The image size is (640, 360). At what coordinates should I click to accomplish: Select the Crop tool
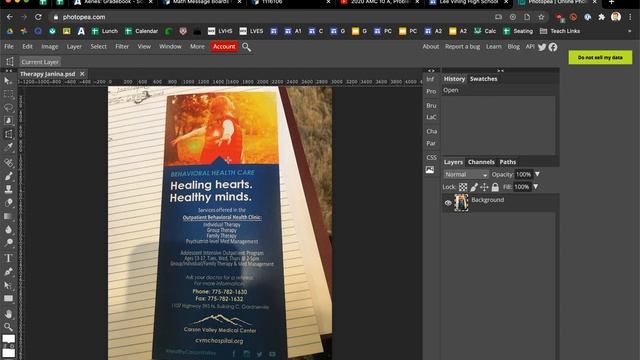[x=8, y=134]
